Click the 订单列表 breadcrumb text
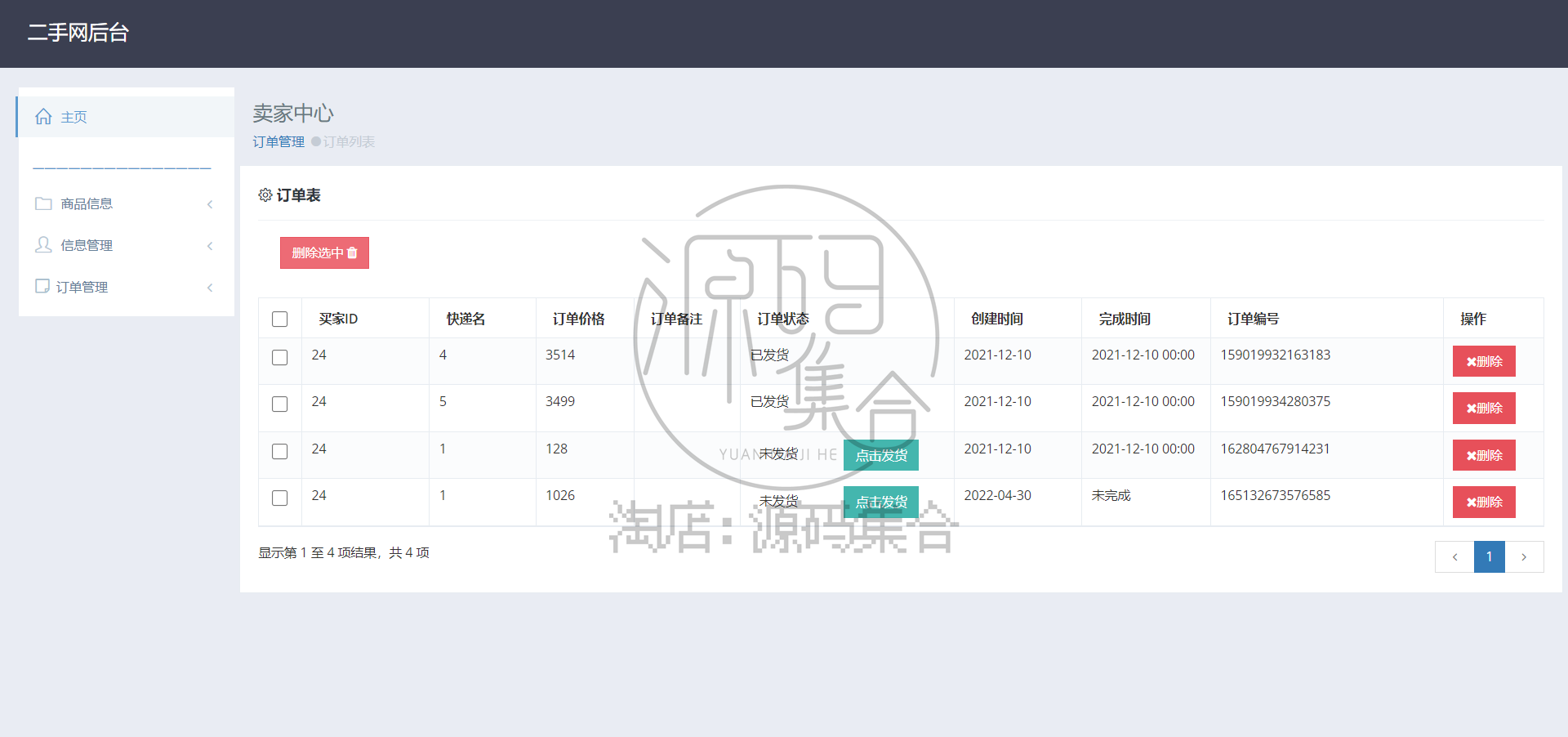 click(349, 141)
